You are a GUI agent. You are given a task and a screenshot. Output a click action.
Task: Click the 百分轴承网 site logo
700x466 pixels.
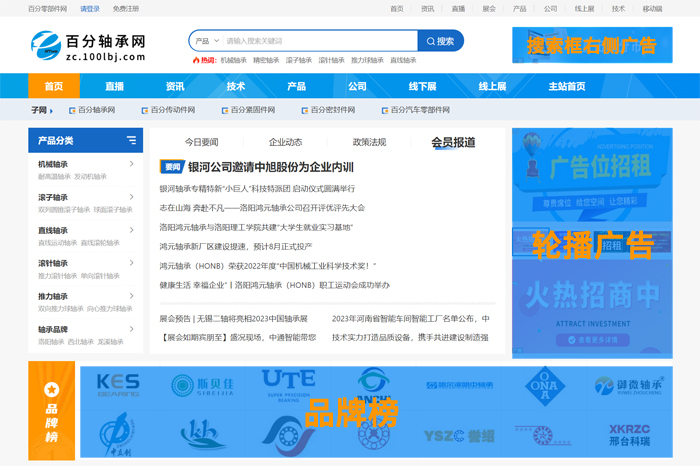tap(88, 45)
